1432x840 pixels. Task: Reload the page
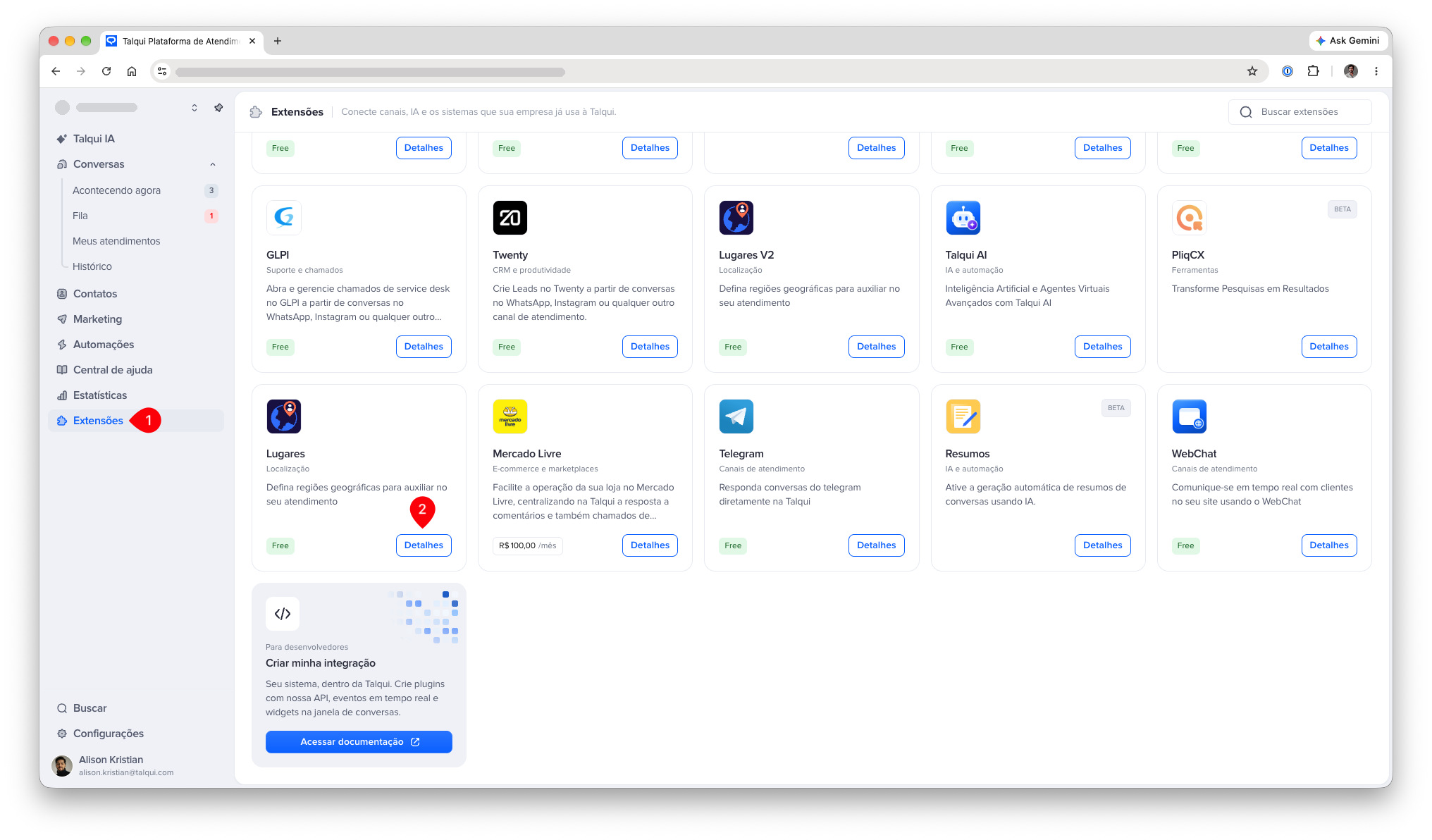click(x=106, y=71)
